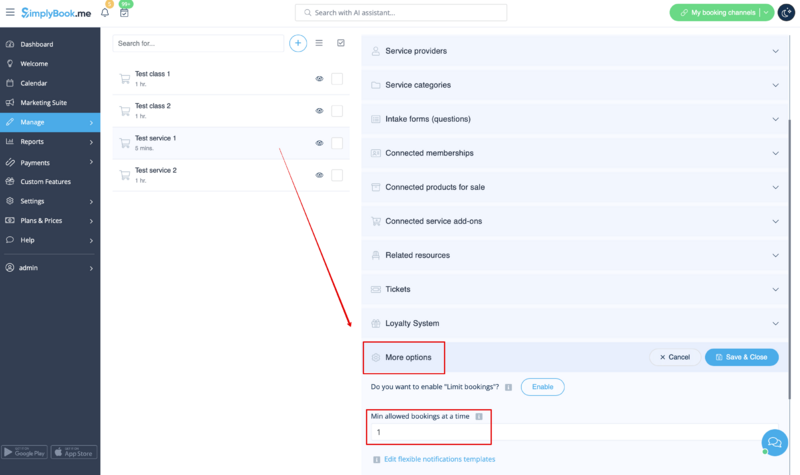Click the App Store badge
800x475 pixels.
74,452
